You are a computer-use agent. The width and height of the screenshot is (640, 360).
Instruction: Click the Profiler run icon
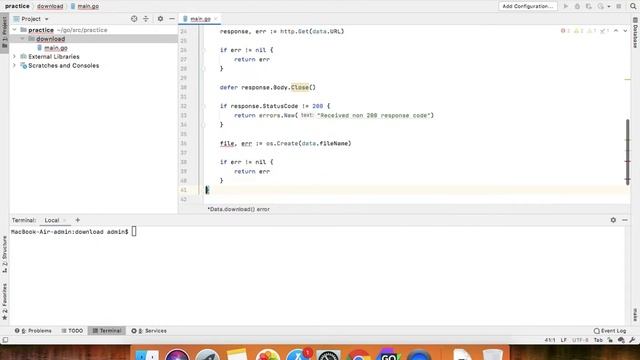pyautogui.click(x=600, y=6)
